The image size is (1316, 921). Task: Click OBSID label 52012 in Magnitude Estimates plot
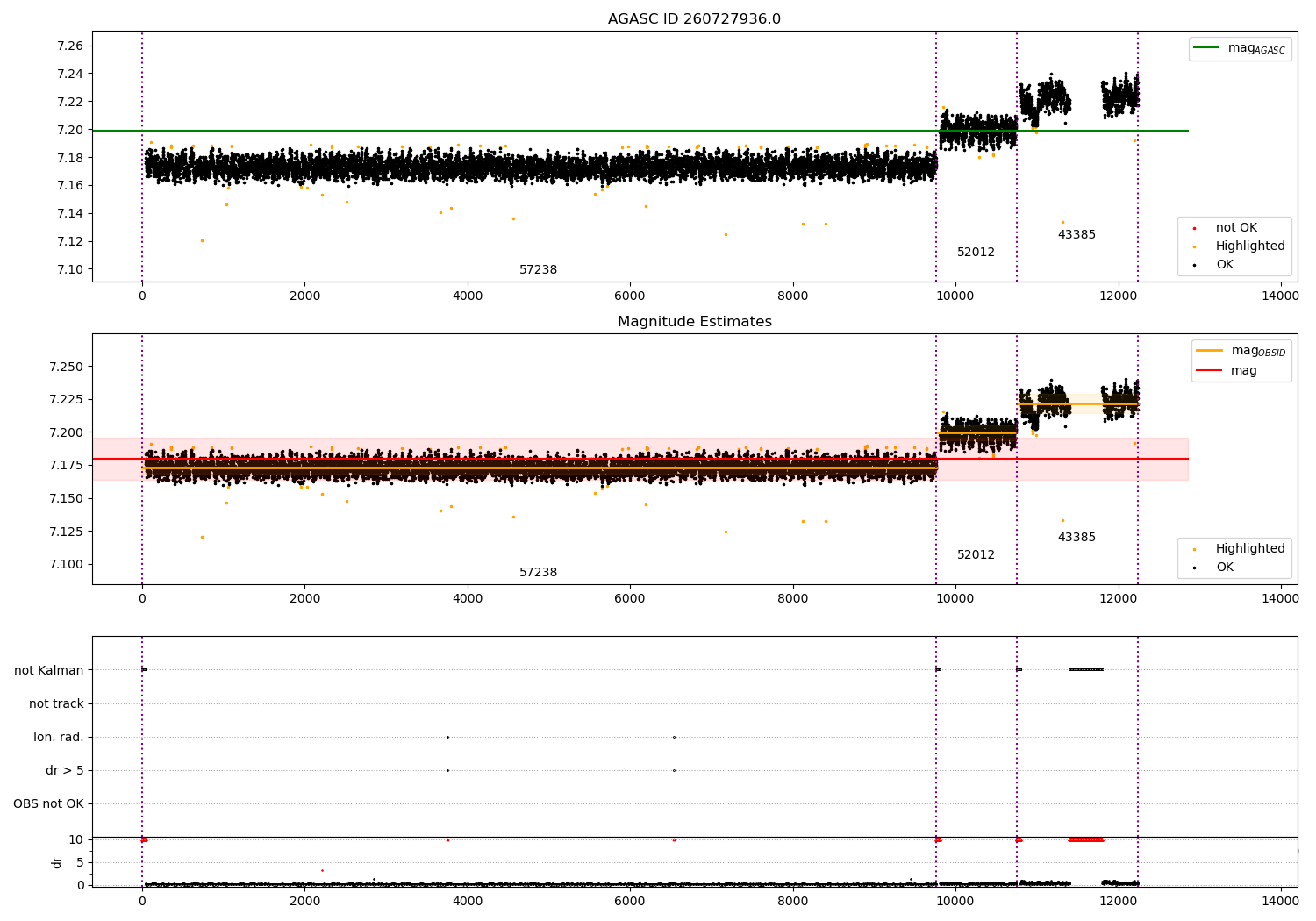[976, 555]
